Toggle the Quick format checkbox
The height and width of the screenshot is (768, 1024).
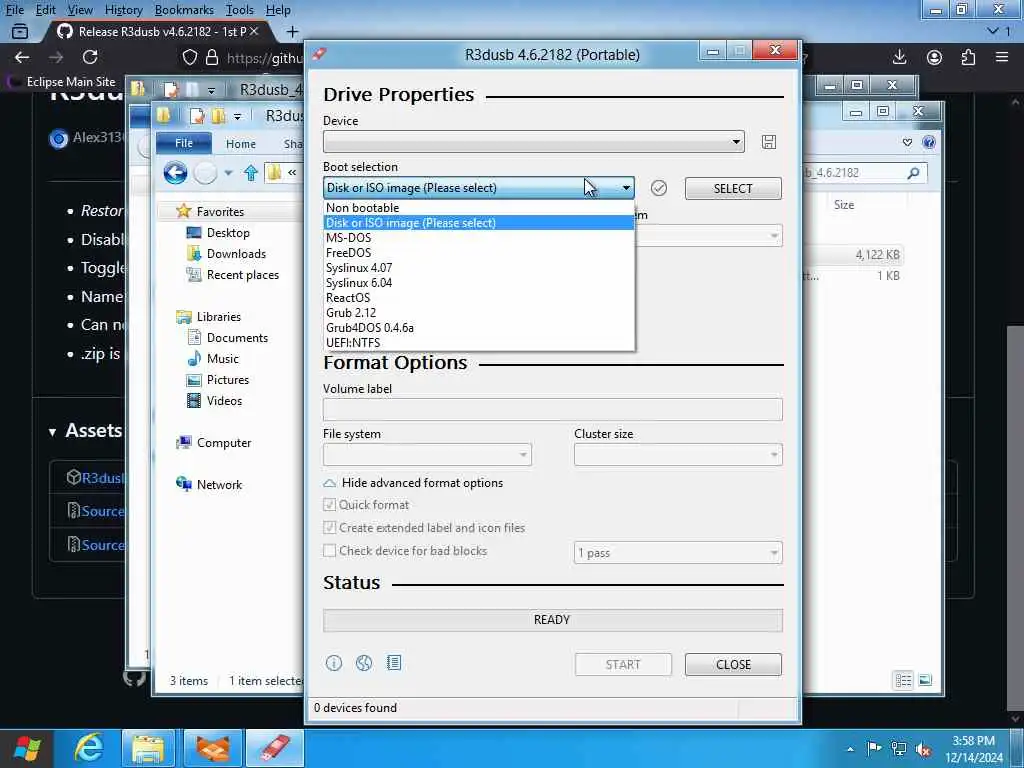[x=330, y=505]
